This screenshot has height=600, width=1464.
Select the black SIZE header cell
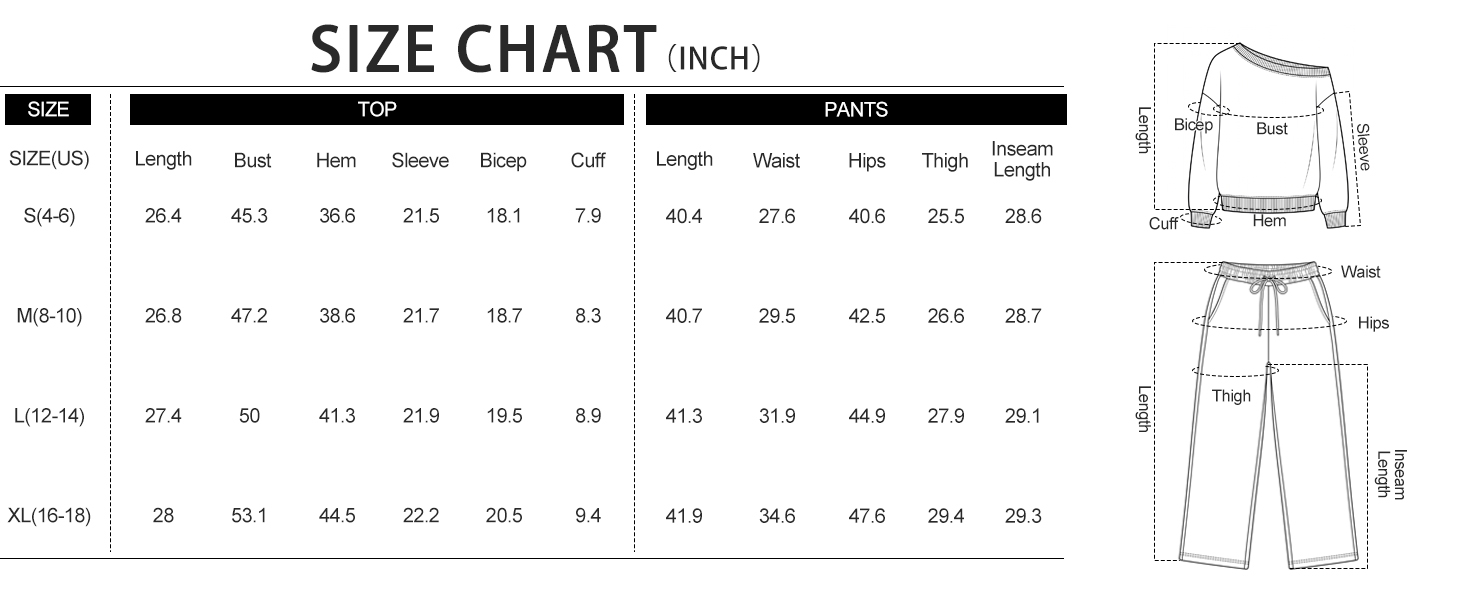click(47, 110)
